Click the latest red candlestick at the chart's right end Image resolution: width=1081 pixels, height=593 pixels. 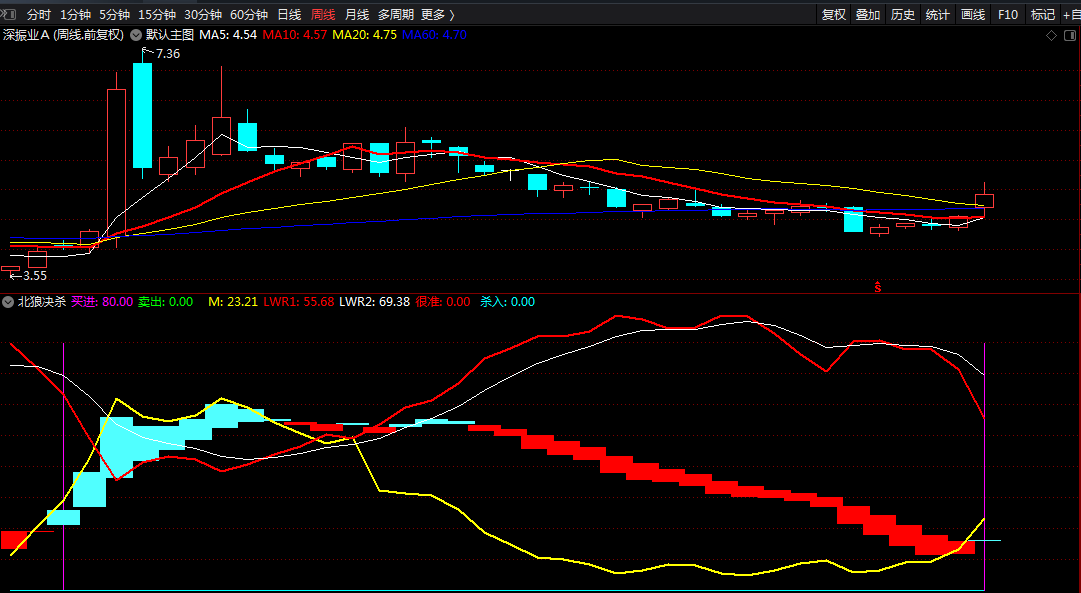coord(984,201)
